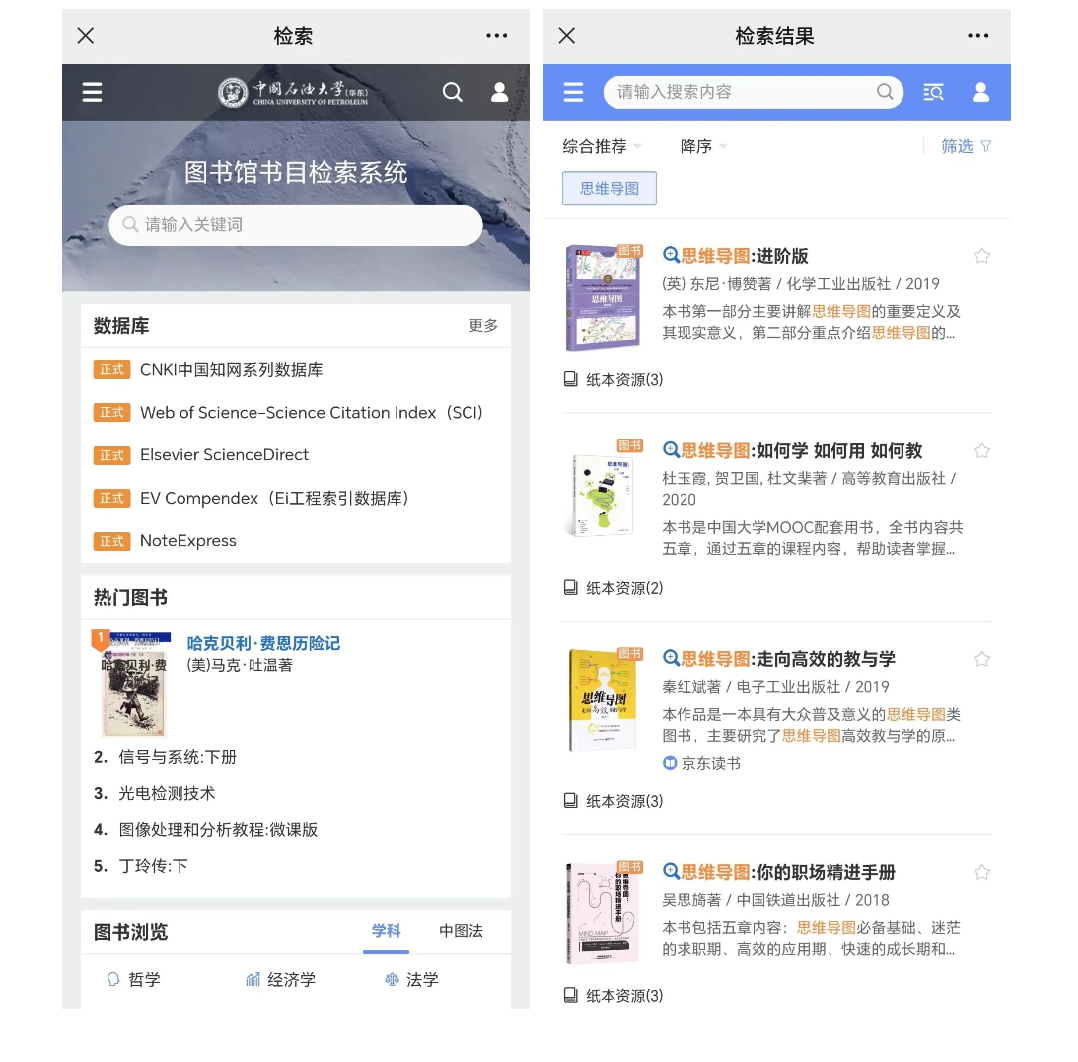Click magnifier inside results search box

[x=886, y=91]
